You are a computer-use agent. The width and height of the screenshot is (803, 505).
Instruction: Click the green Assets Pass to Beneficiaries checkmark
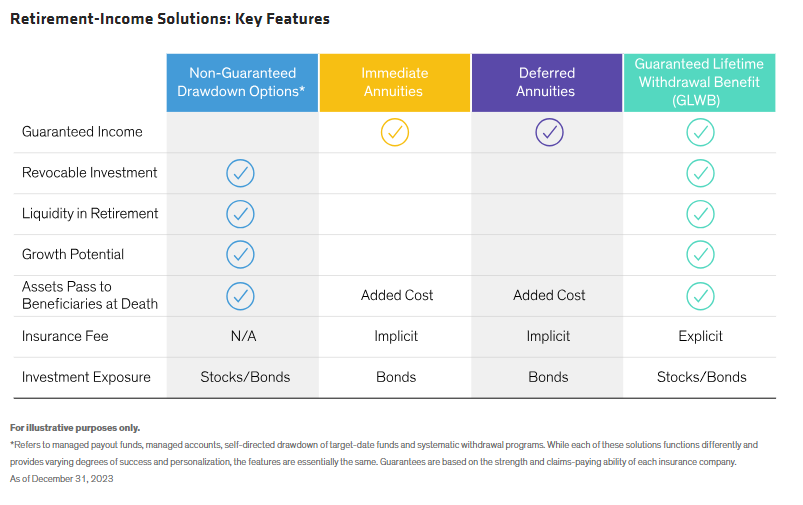tap(700, 296)
